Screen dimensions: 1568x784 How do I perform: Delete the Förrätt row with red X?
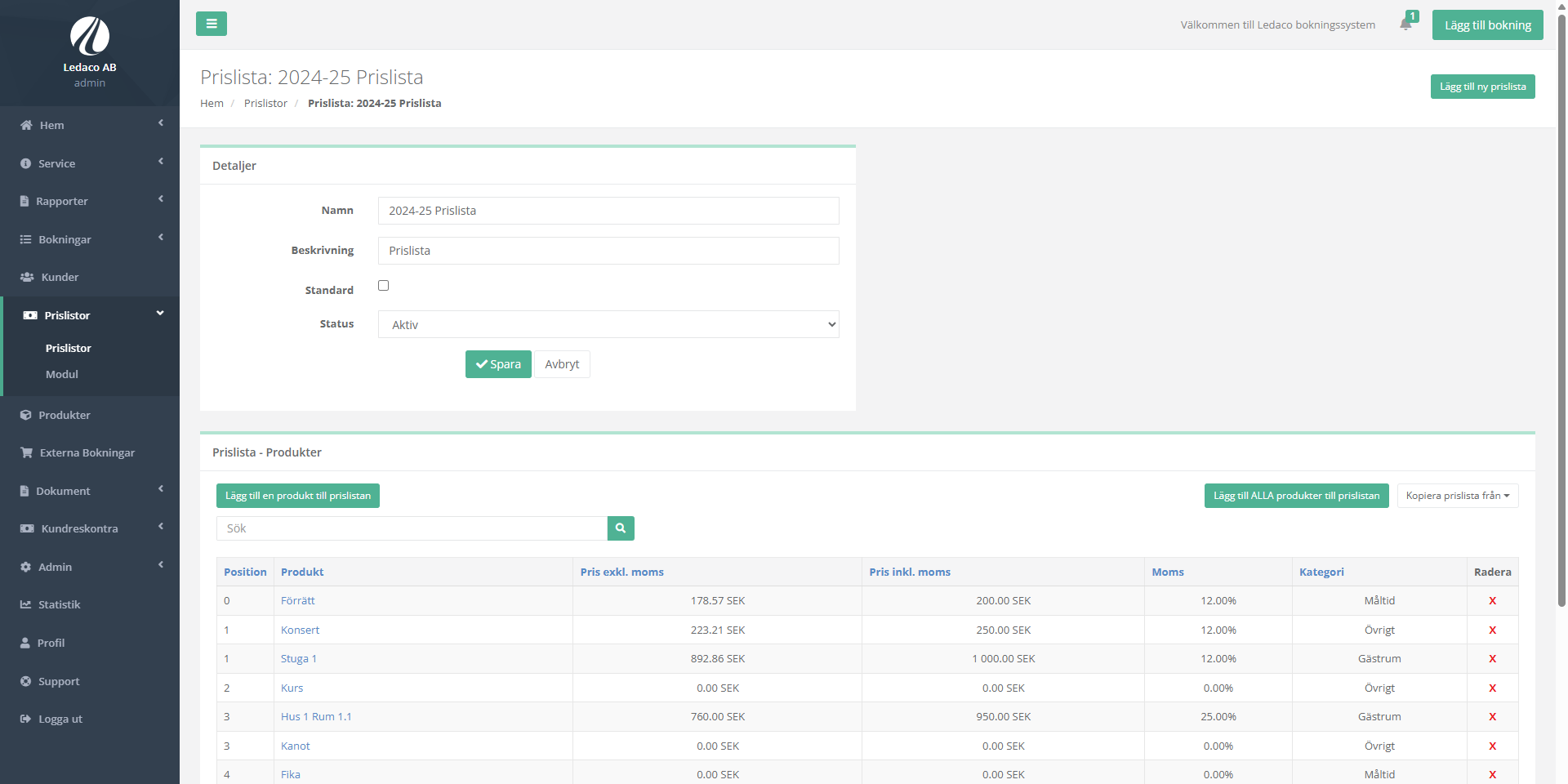coord(1492,601)
